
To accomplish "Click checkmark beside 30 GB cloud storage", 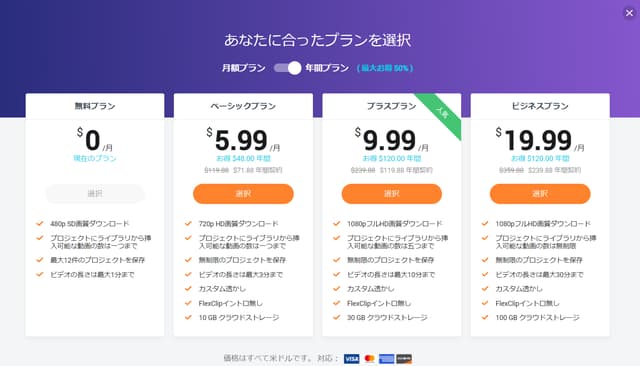I will pos(336,317).
